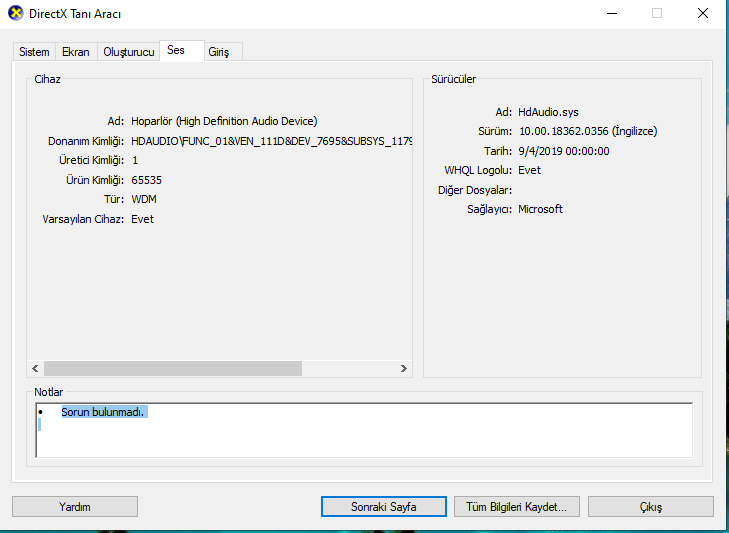Image resolution: width=729 pixels, height=533 pixels.
Task: Click Tüm Bilgileri Kaydet button
Action: click(x=517, y=506)
